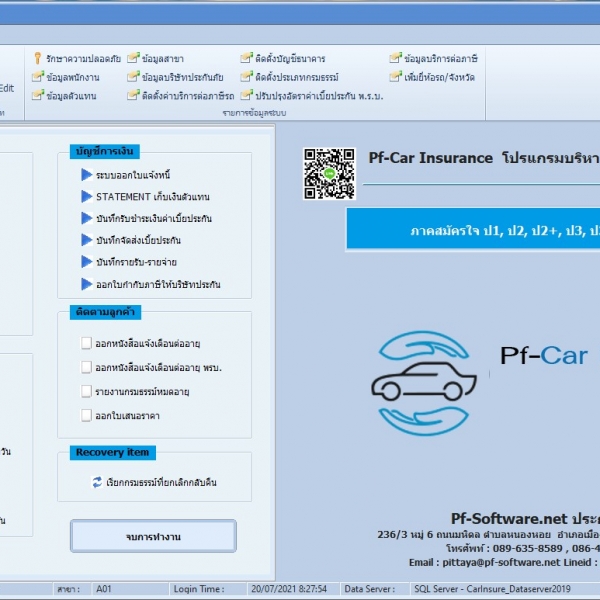Open บันทึกรายรับ-รายจ่าย link

(136, 262)
